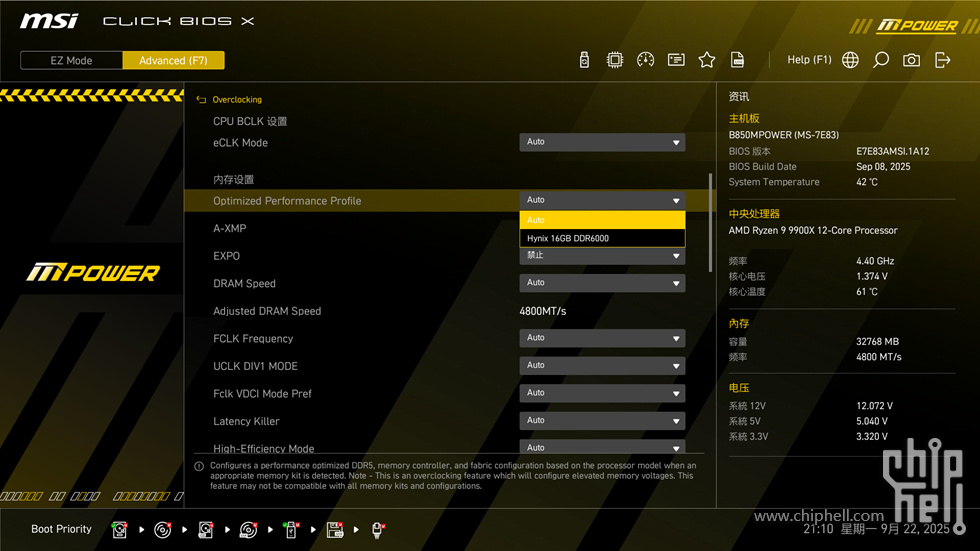Select the USB CD/DVD boot icon
Image resolution: width=980 pixels, height=551 pixels.
248,530
